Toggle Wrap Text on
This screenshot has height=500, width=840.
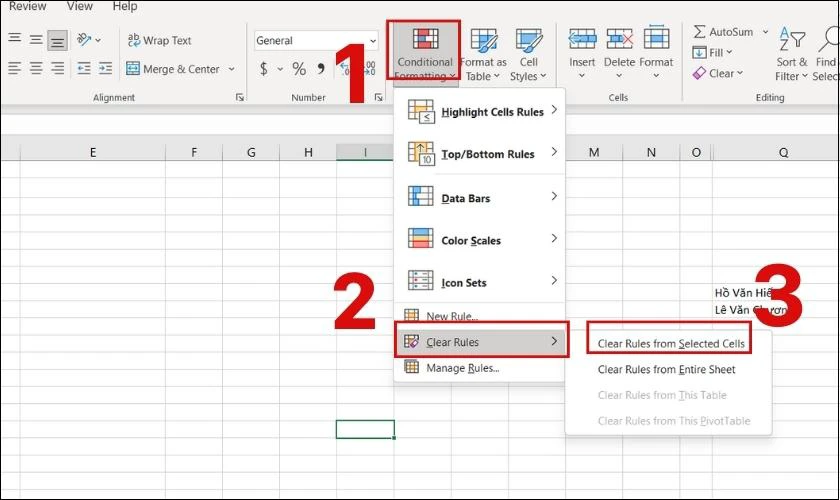pos(160,40)
